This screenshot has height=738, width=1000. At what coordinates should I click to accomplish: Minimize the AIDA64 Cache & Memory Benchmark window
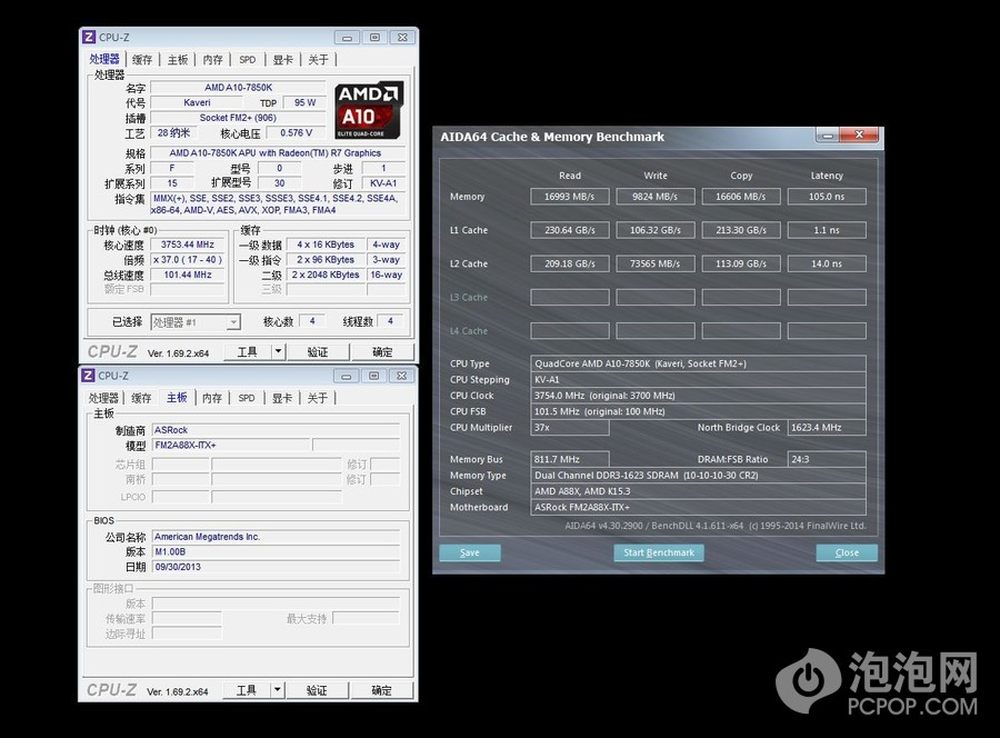click(828, 135)
